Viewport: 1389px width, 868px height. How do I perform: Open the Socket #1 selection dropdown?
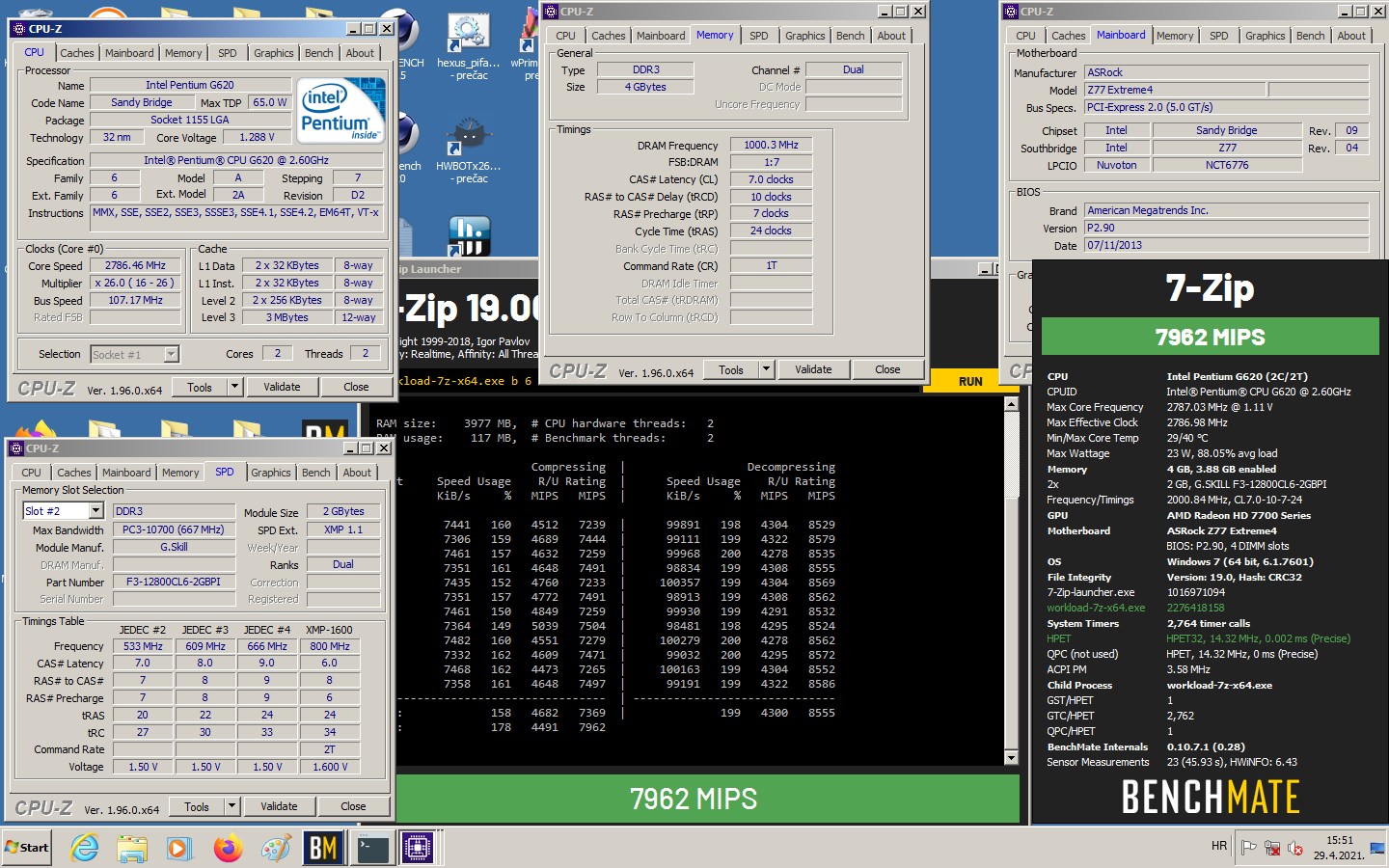(171, 354)
